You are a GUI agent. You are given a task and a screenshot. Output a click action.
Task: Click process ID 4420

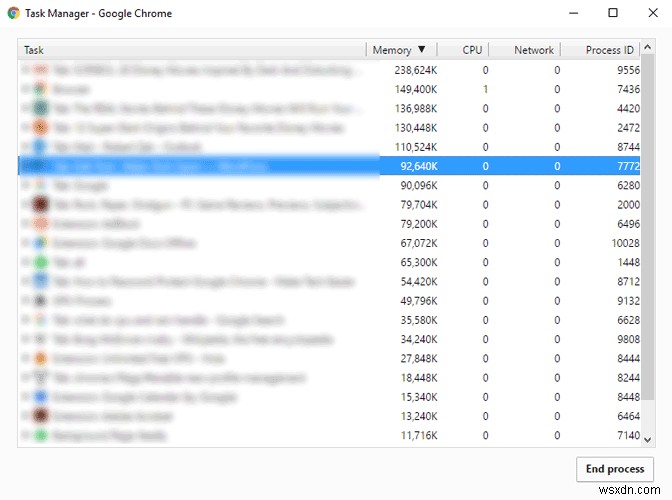pos(628,108)
